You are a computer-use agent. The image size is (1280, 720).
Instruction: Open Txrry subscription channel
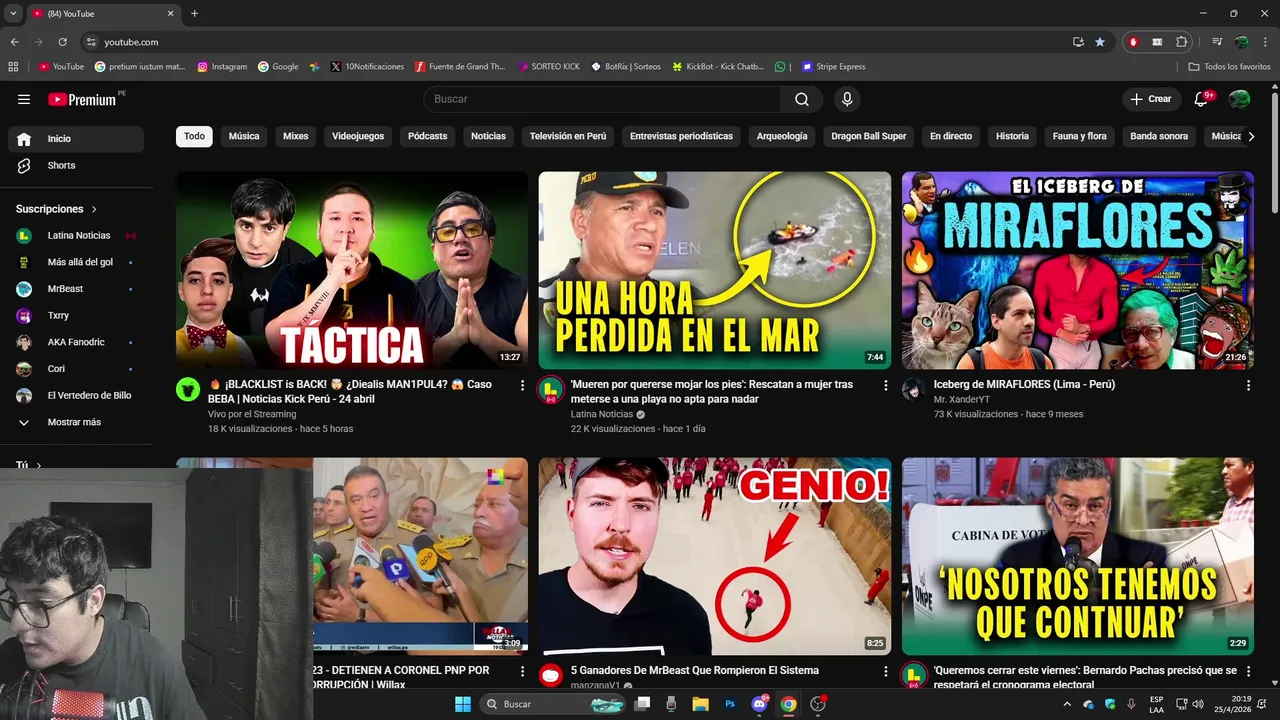[x=76, y=315]
